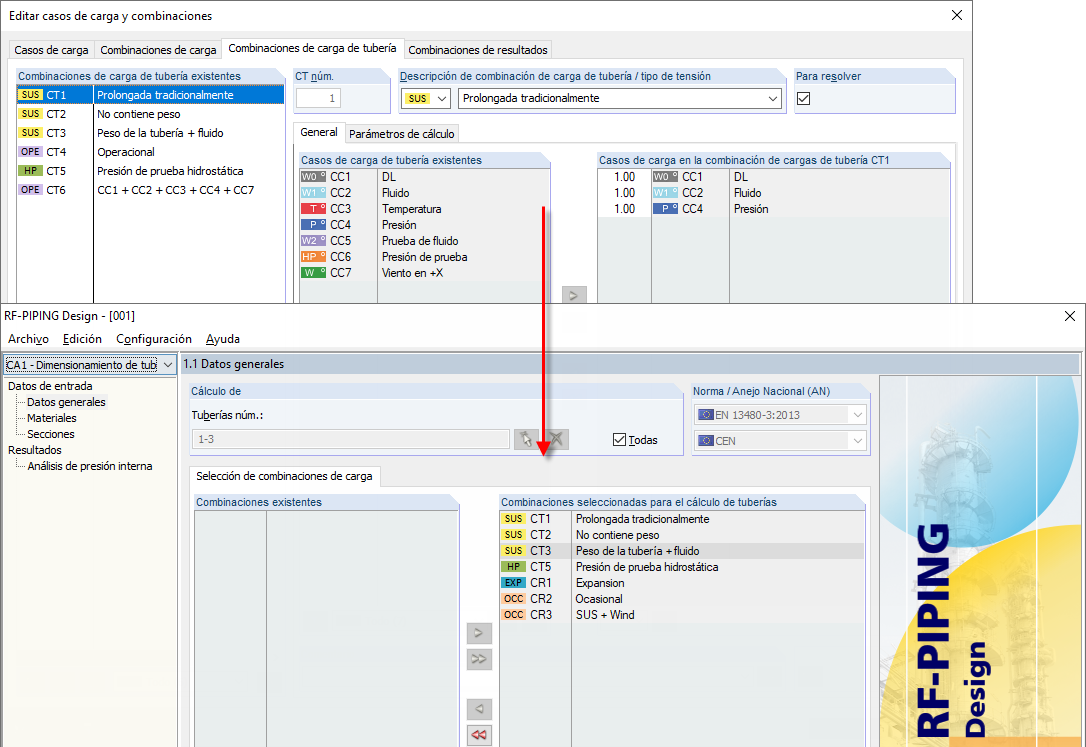Open the Edición menu
Viewport: 1086px width, 747px height.
82,339
